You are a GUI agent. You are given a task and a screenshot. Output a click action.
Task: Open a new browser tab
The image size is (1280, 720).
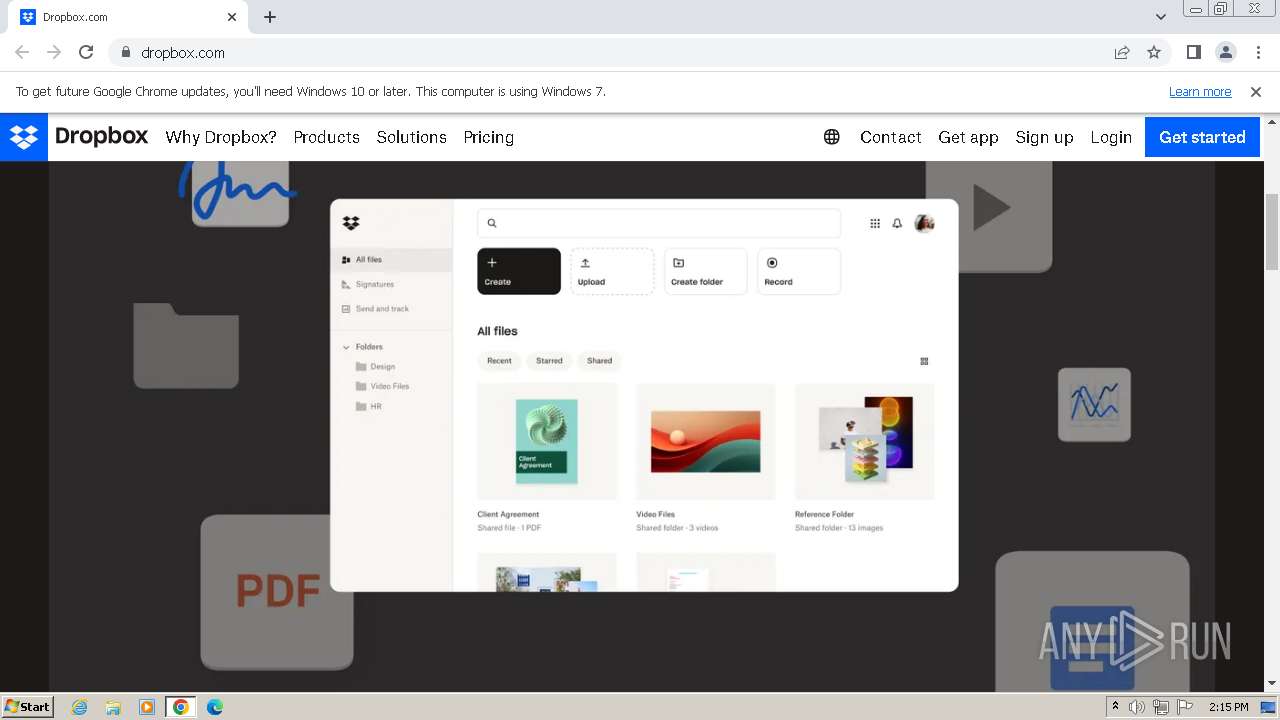270,17
